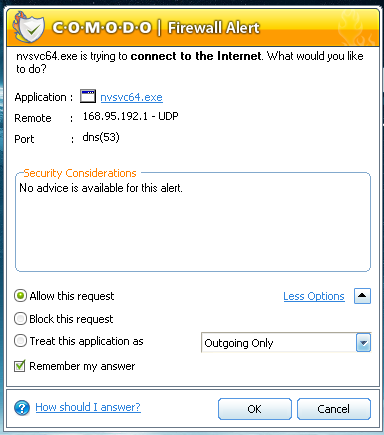Click the dns(53) port value
This screenshot has width=384, height=435.
coord(101,137)
